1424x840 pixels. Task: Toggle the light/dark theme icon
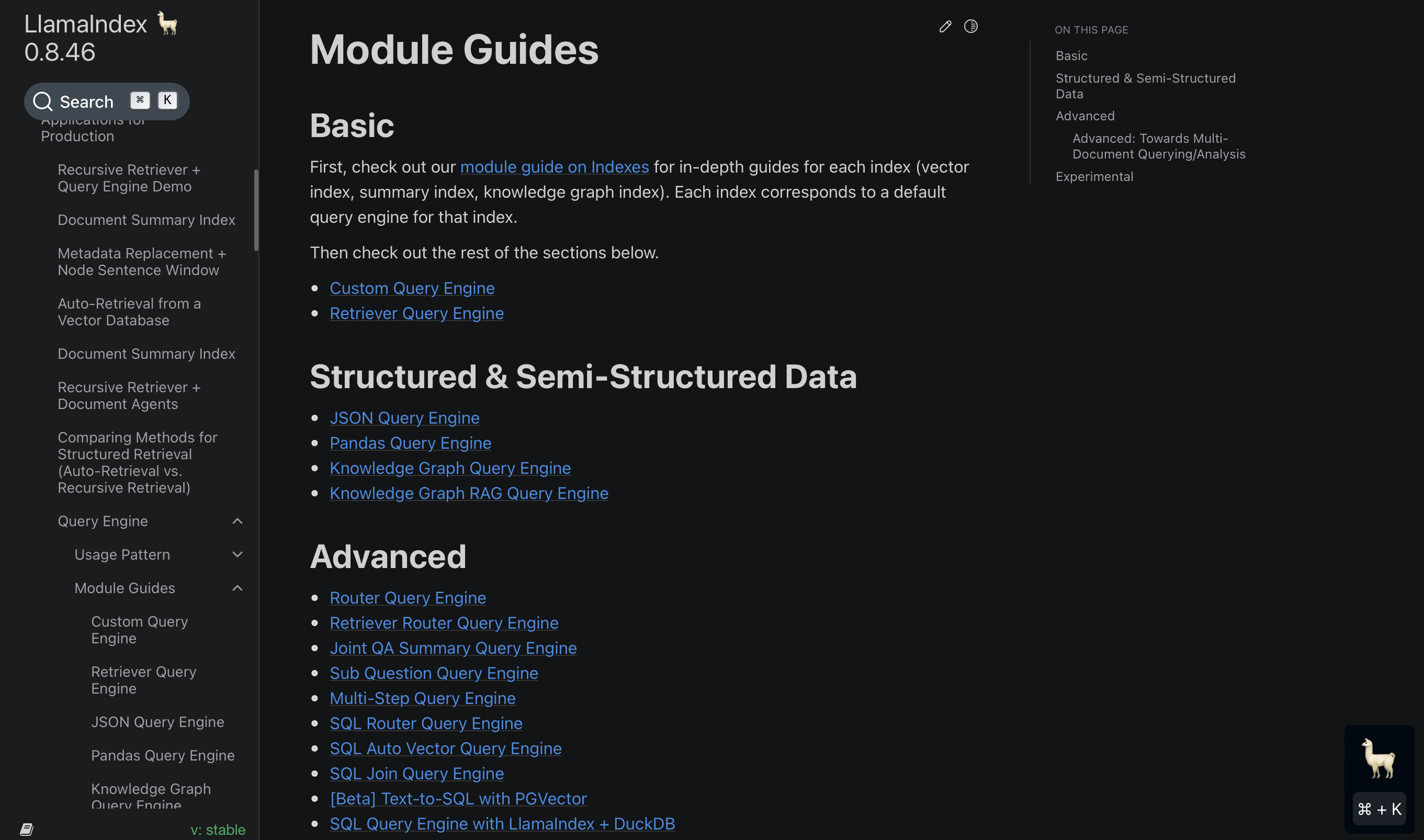click(x=970, y=27)
